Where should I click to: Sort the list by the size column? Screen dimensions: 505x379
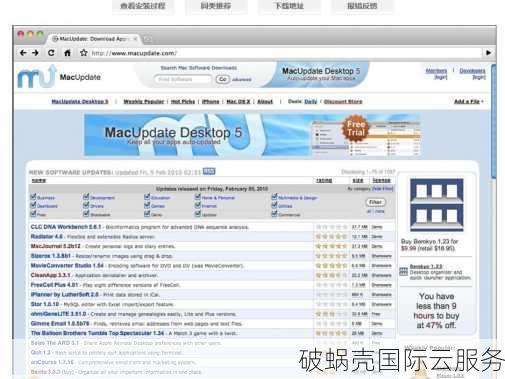click(x=358, y=180)
